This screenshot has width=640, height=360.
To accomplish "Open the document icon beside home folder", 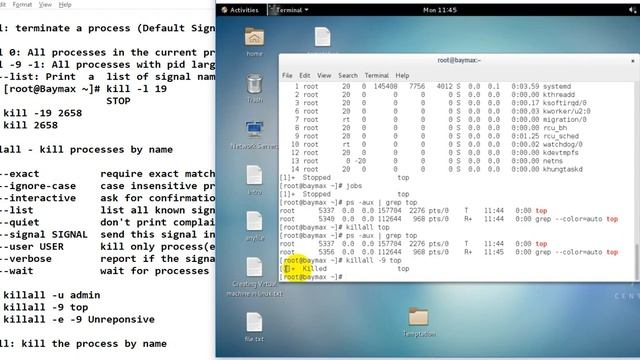I will click(x=322, y=37).
